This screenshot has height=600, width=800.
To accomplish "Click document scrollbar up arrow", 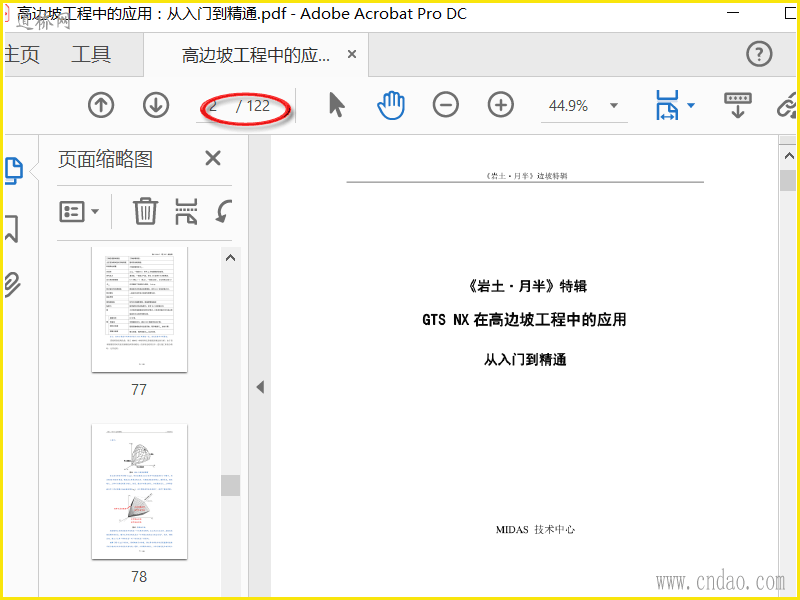I will point(789,156).
